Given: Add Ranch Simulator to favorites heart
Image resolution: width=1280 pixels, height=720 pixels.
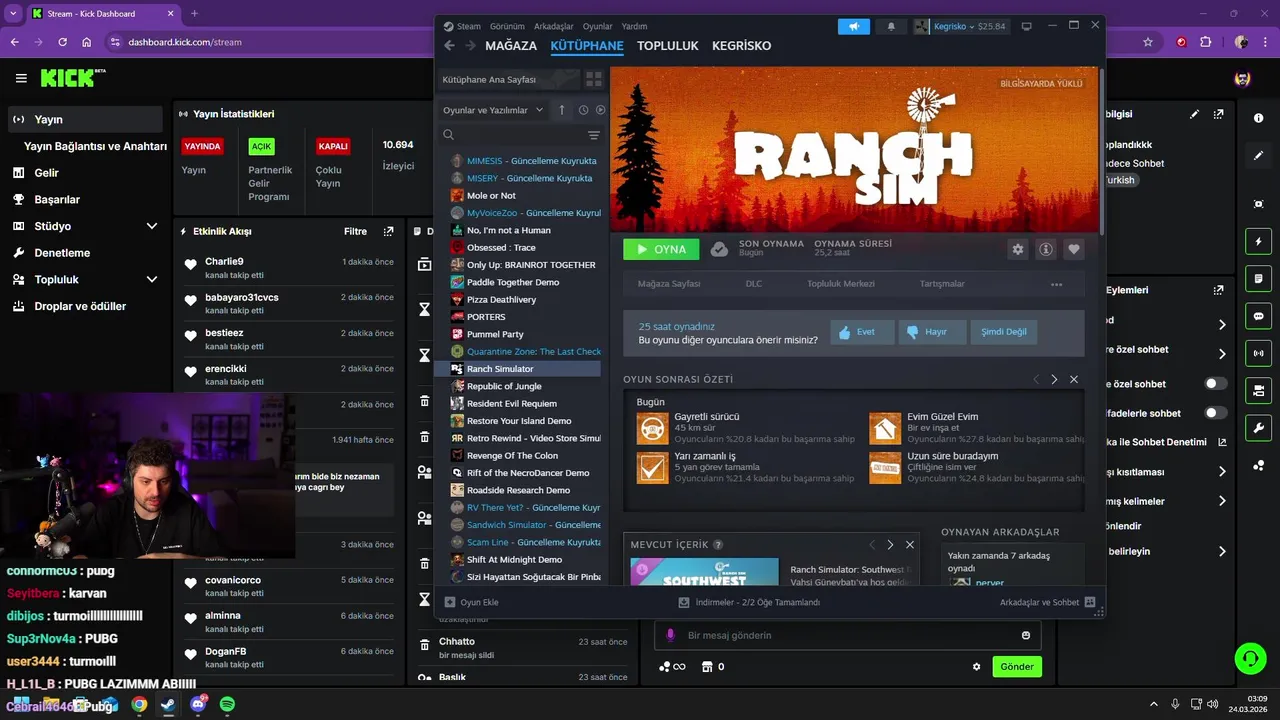Looking at the screenshot, I should (x=1074, y=249).
